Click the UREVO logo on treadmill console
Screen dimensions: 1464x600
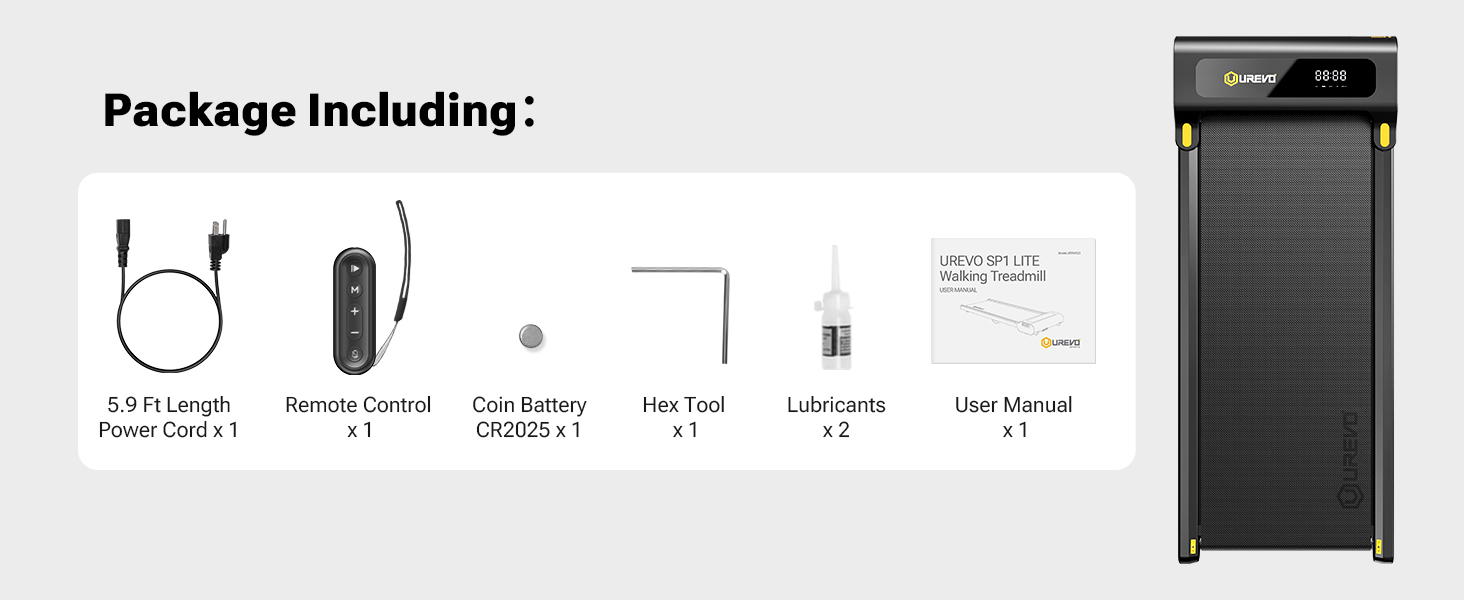(x=1250, y=78)
